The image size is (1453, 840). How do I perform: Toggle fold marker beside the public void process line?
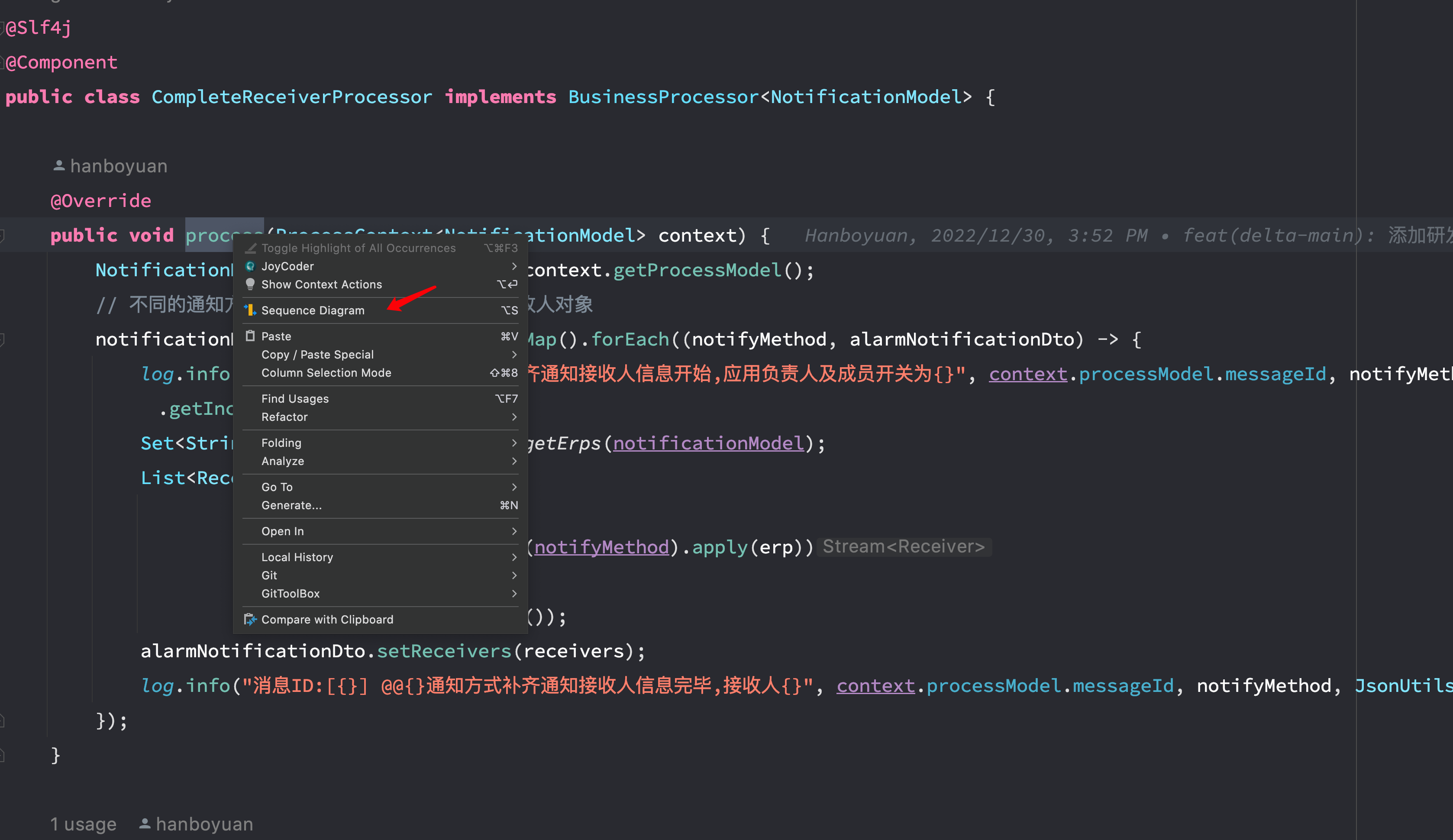(x=2, y=235)
